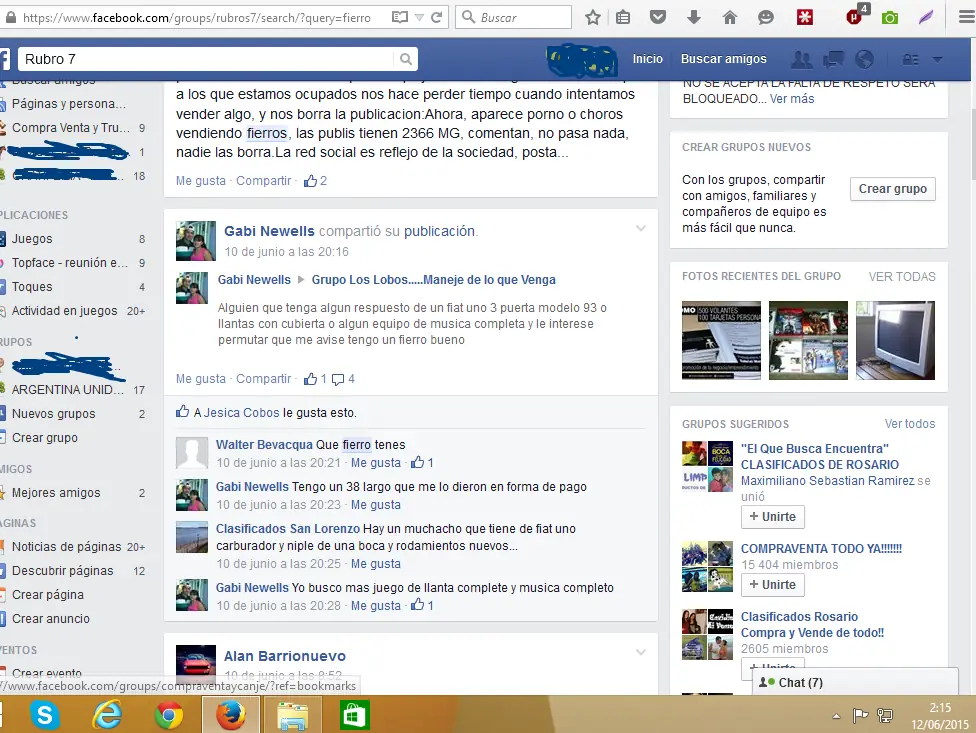Open the Firefox hamburger menu
This screenshot has height=733, width=976.
967,17
